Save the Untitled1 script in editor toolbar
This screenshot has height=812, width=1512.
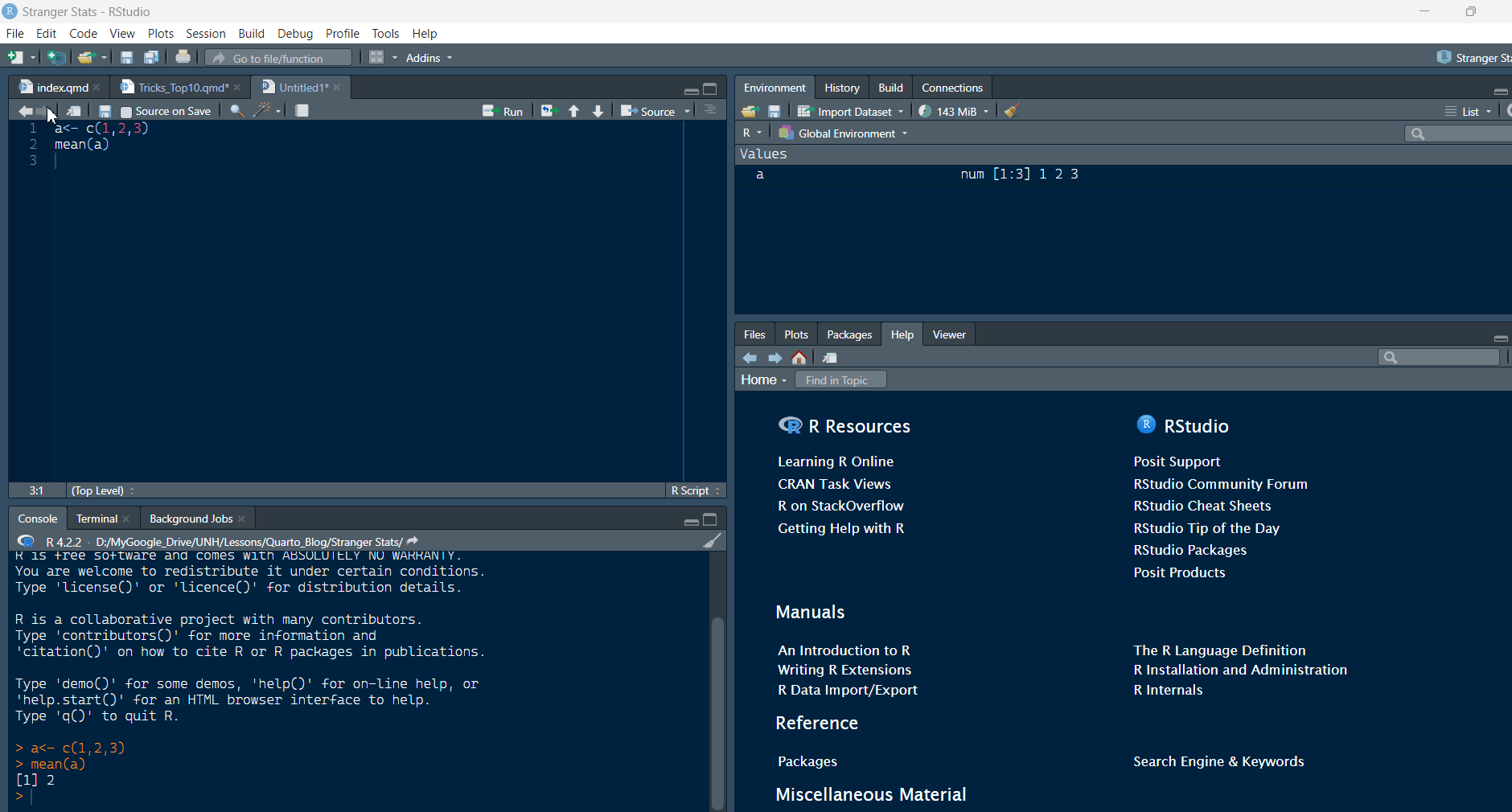[x=105, y=111]
